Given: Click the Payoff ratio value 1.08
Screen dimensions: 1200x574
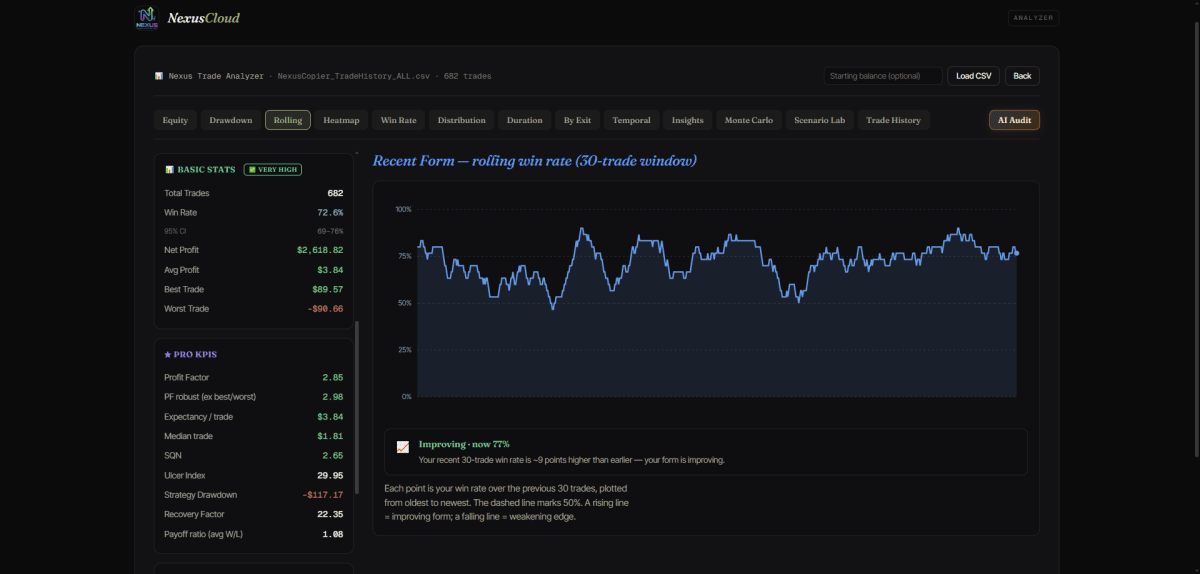Looking at the screenshot, I should pyautogui.click(x=333, y=534).
